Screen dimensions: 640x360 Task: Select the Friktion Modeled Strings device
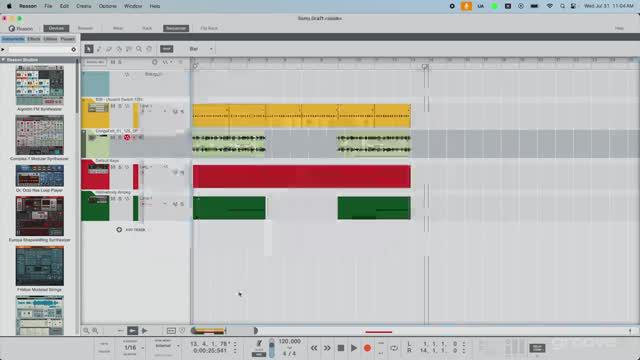pyautogui.click(x=40, y=269)
